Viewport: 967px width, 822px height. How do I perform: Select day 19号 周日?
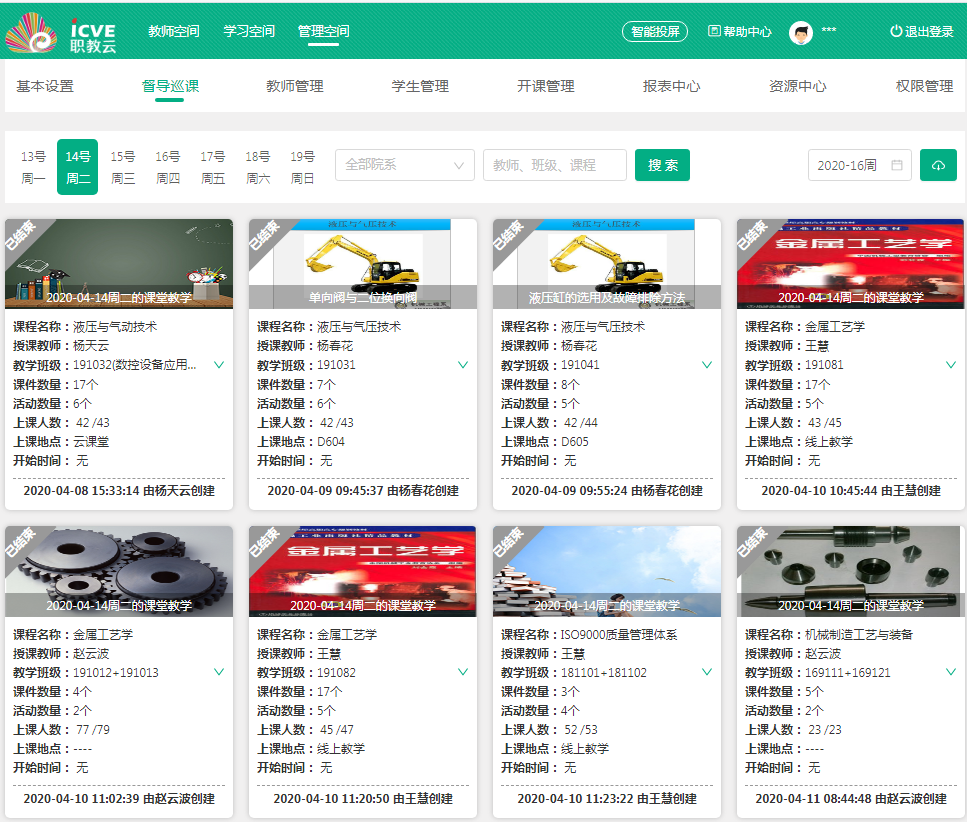pyautogui.click(x=303, y=167)
